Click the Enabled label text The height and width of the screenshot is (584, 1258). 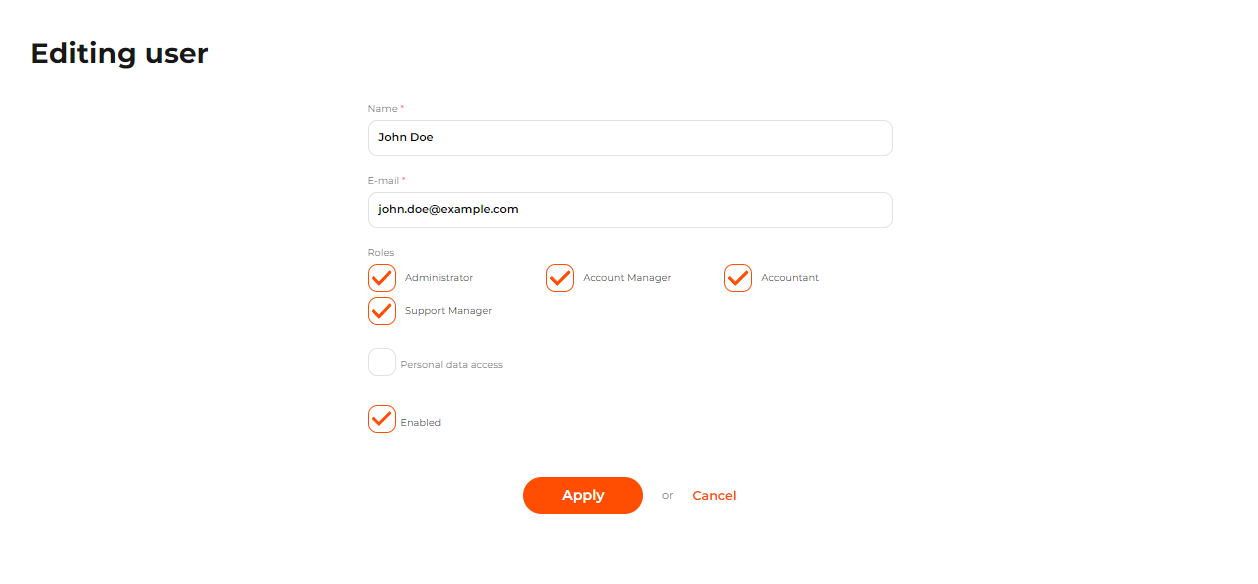(x=420, y=423)
